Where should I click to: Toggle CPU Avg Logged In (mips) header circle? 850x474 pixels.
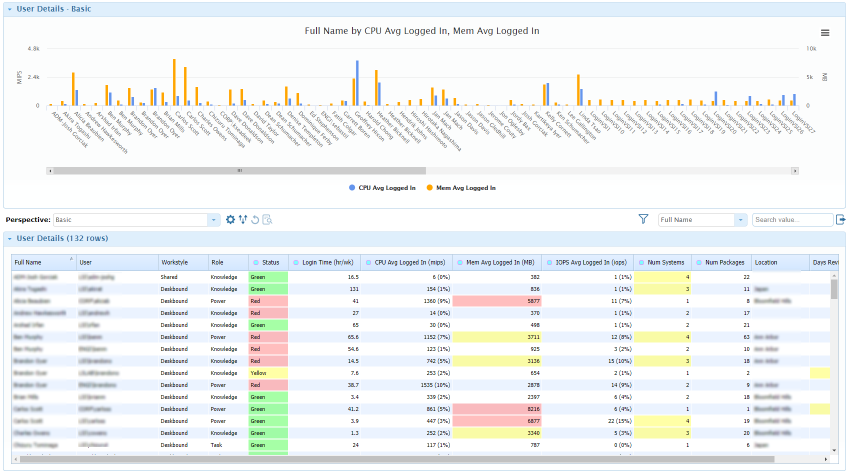pyautogui.click(x=368, y=262)
